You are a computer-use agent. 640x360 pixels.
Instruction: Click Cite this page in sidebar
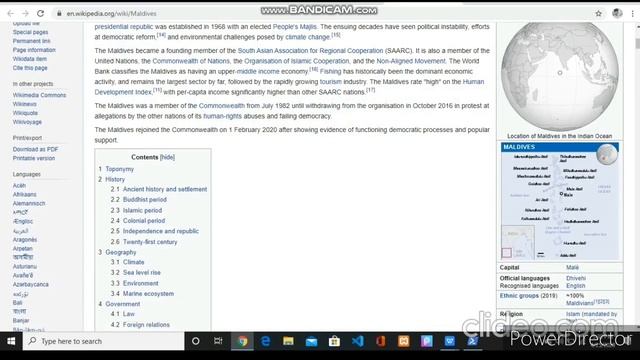pos(30,68)
